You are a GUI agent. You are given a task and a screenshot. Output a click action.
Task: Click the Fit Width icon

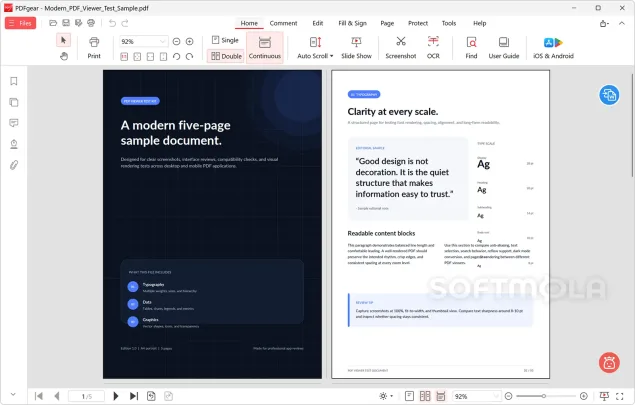pyautogui.click(x=150, y=57)
